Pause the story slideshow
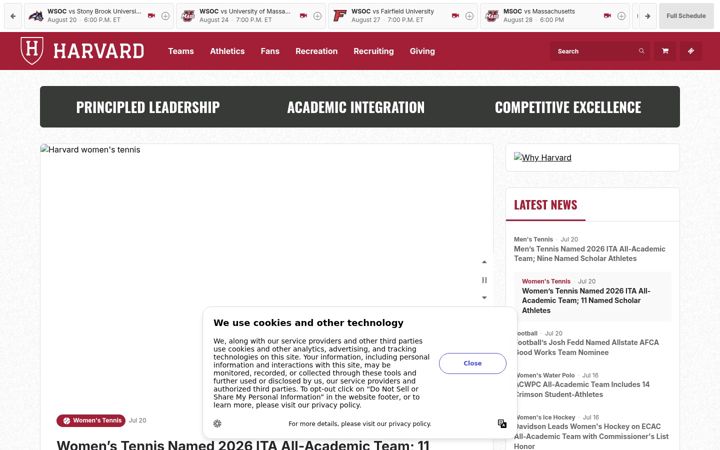Screen dimensions: 720x450 tap(484, 280)
